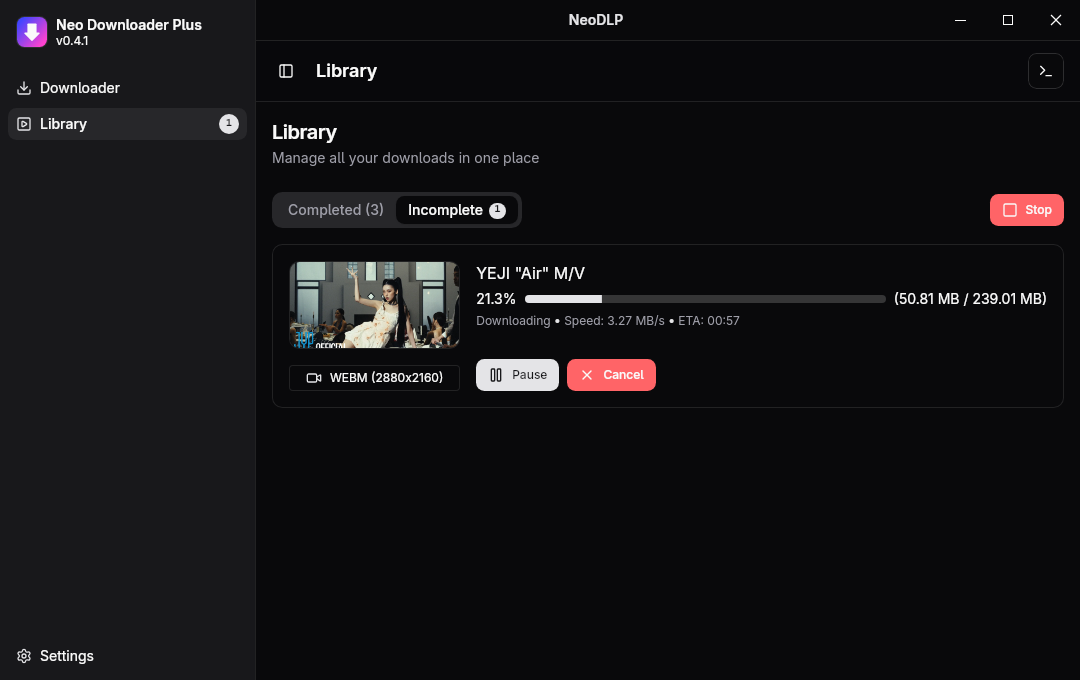
Task: Toggle the sidebar with the panel icon
Action: pos(286,70)
